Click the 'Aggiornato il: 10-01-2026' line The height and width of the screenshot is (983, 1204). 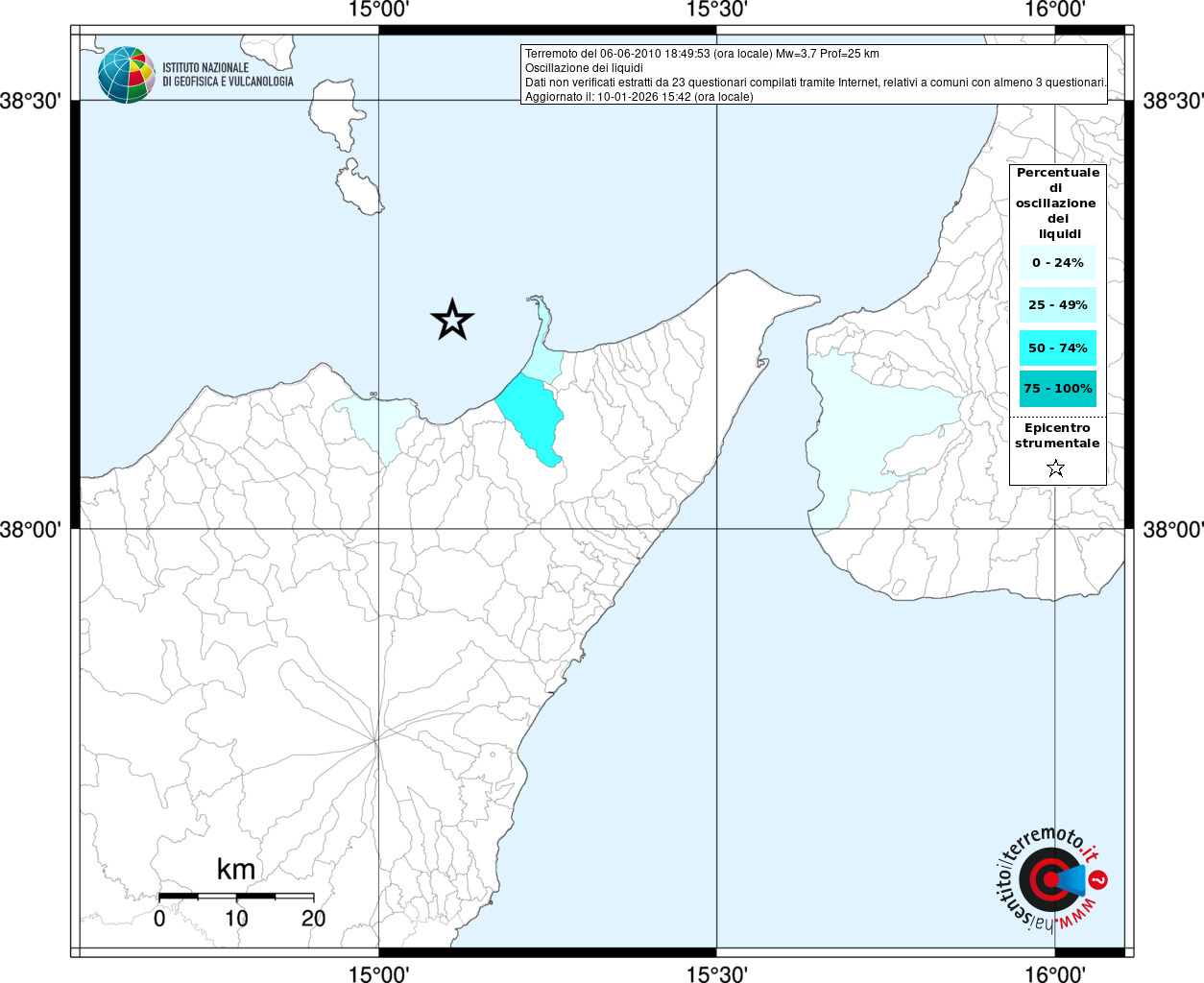coord(638,97)
